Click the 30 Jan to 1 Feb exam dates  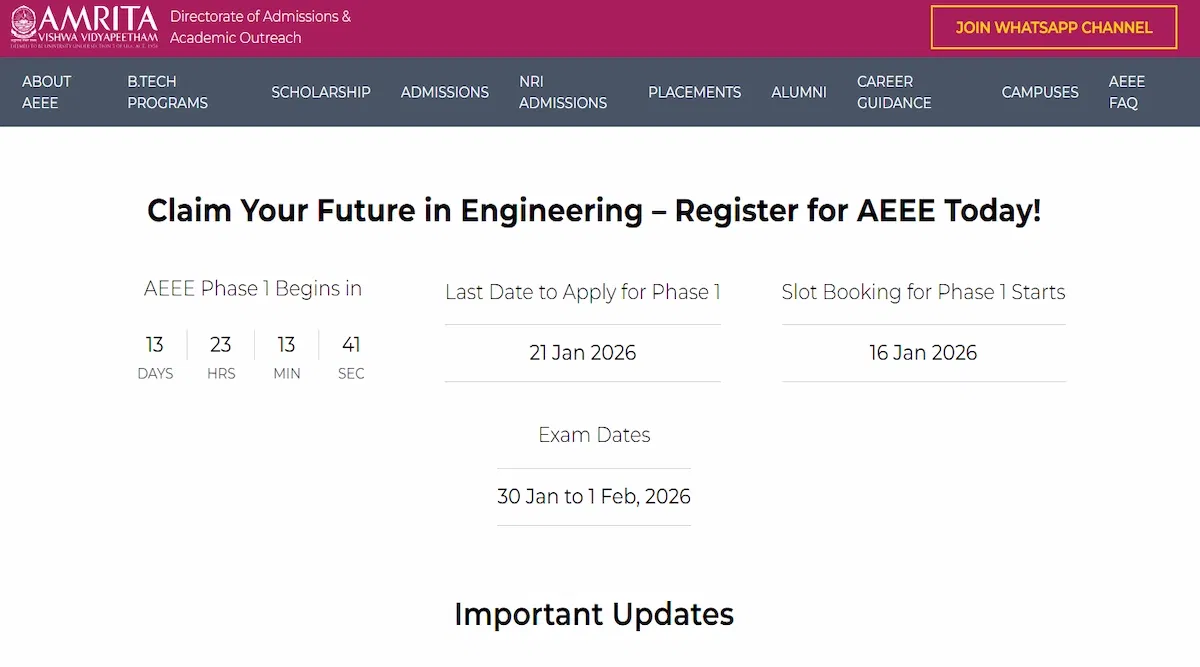point(593,497)
